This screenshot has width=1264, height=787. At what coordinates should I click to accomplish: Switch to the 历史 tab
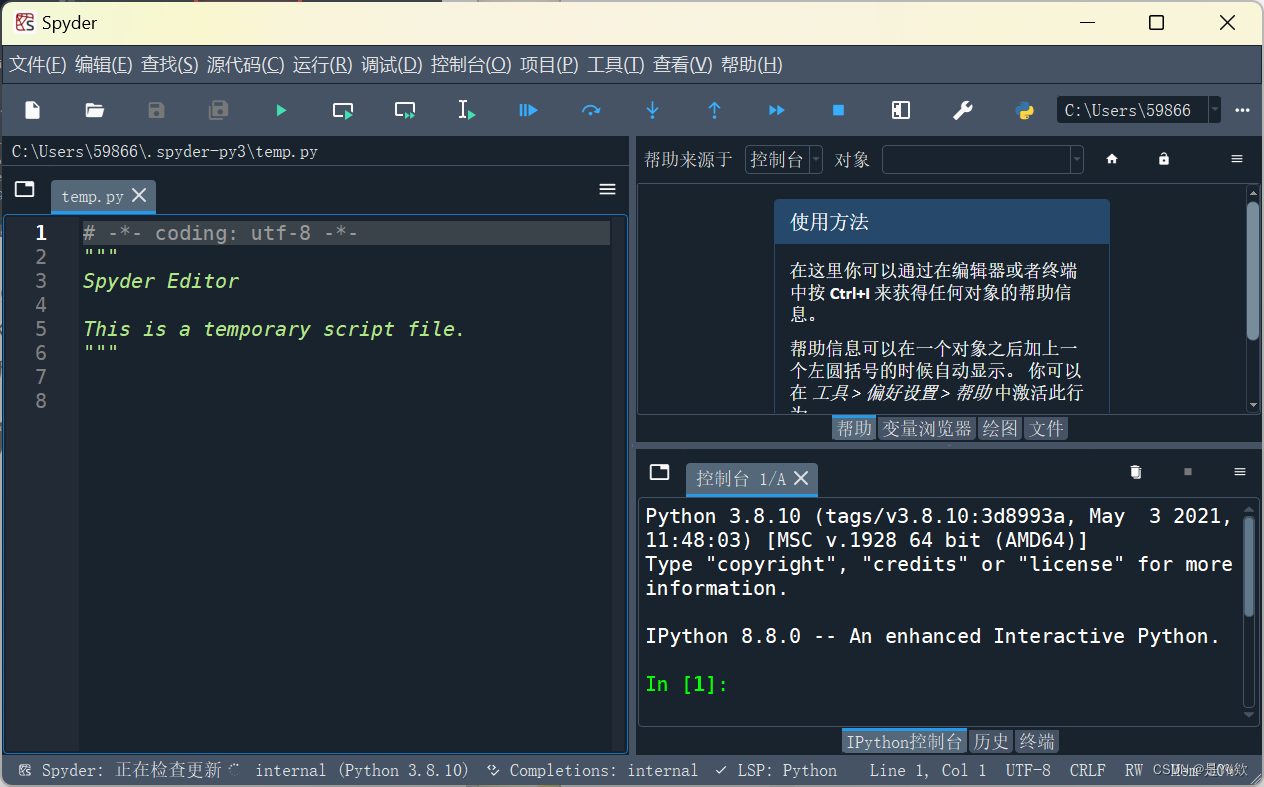[x=992, y=742]
